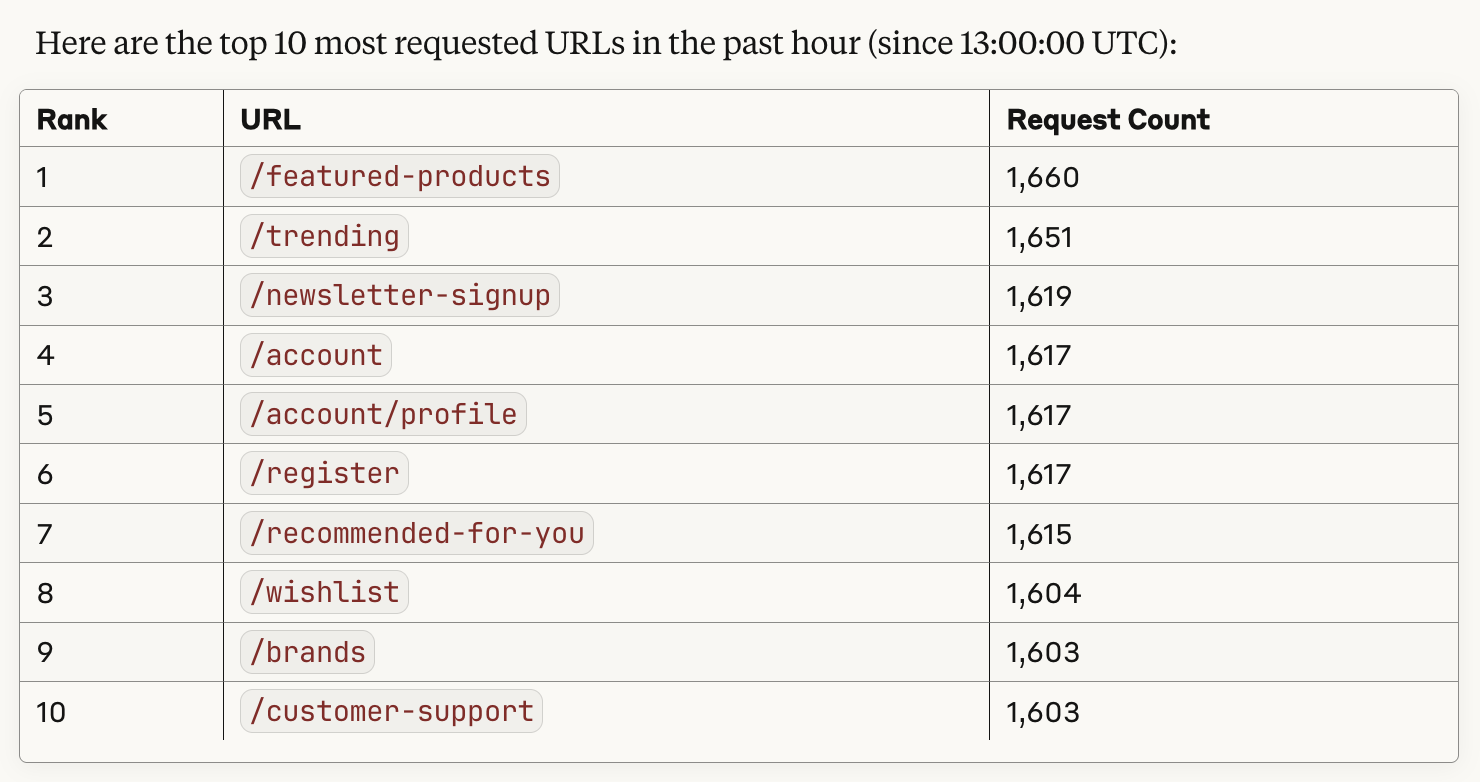Screen dimensions: 1480x782
Task: Click the /wishlist URL entry
Action: tap(324, 593)
